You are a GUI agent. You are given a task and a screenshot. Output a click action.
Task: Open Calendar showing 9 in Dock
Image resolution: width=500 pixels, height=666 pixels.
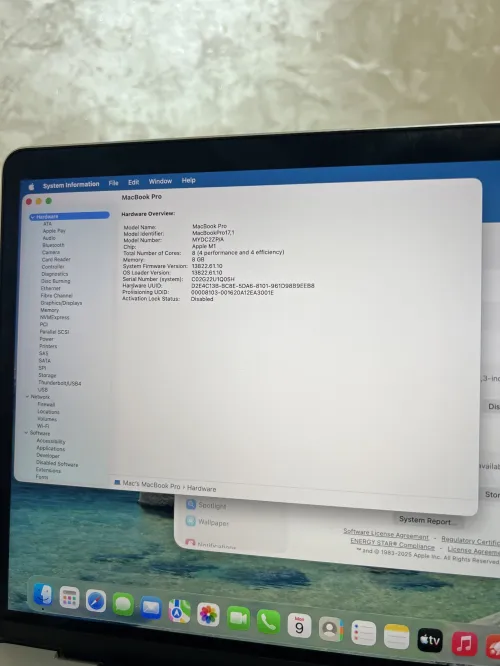pos(299,626)
